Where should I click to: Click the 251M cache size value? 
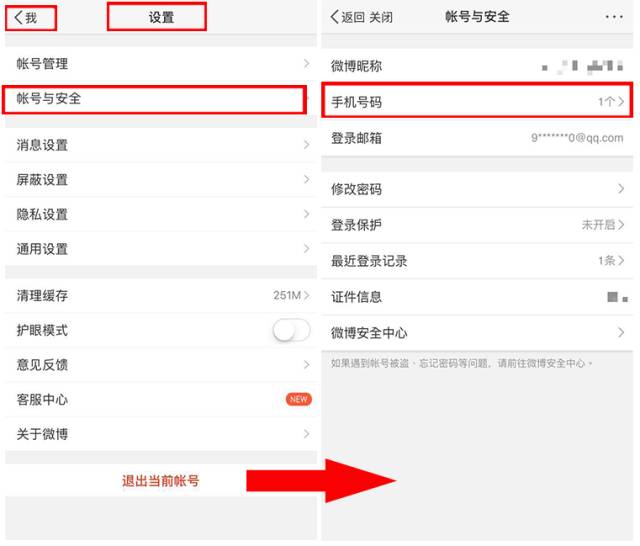[x=287, y=295]
